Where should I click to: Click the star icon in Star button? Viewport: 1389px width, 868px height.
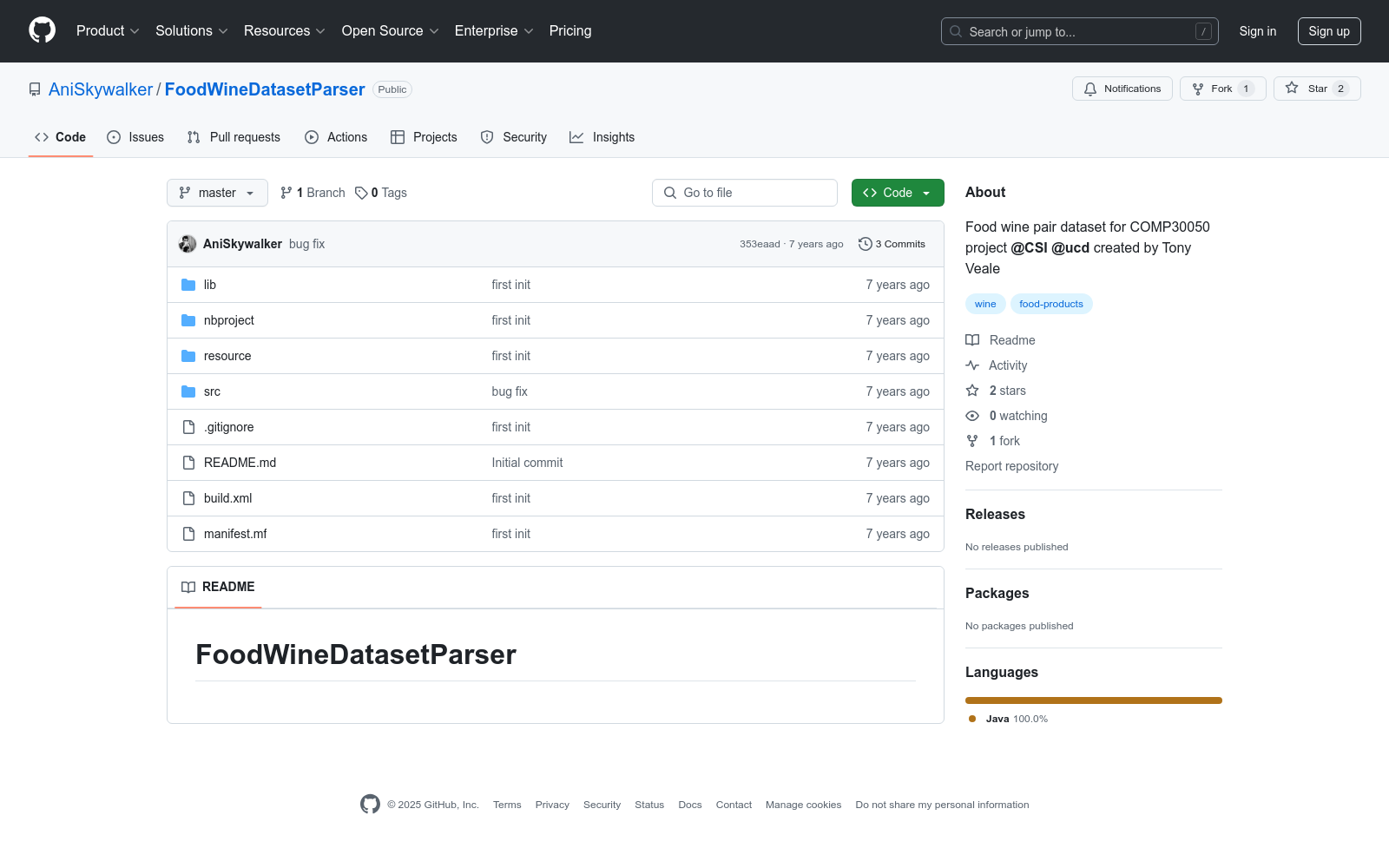(x=1292, y=89)
